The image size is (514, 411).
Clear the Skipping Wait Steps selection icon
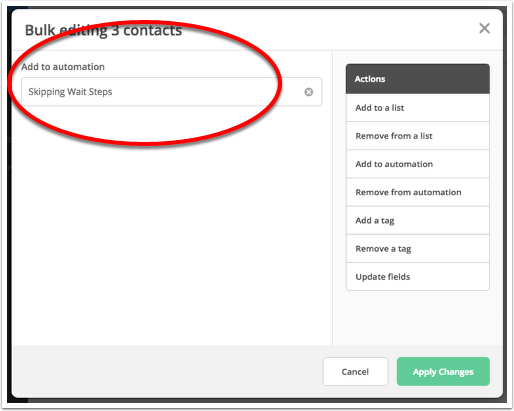[x=309, y=92]
